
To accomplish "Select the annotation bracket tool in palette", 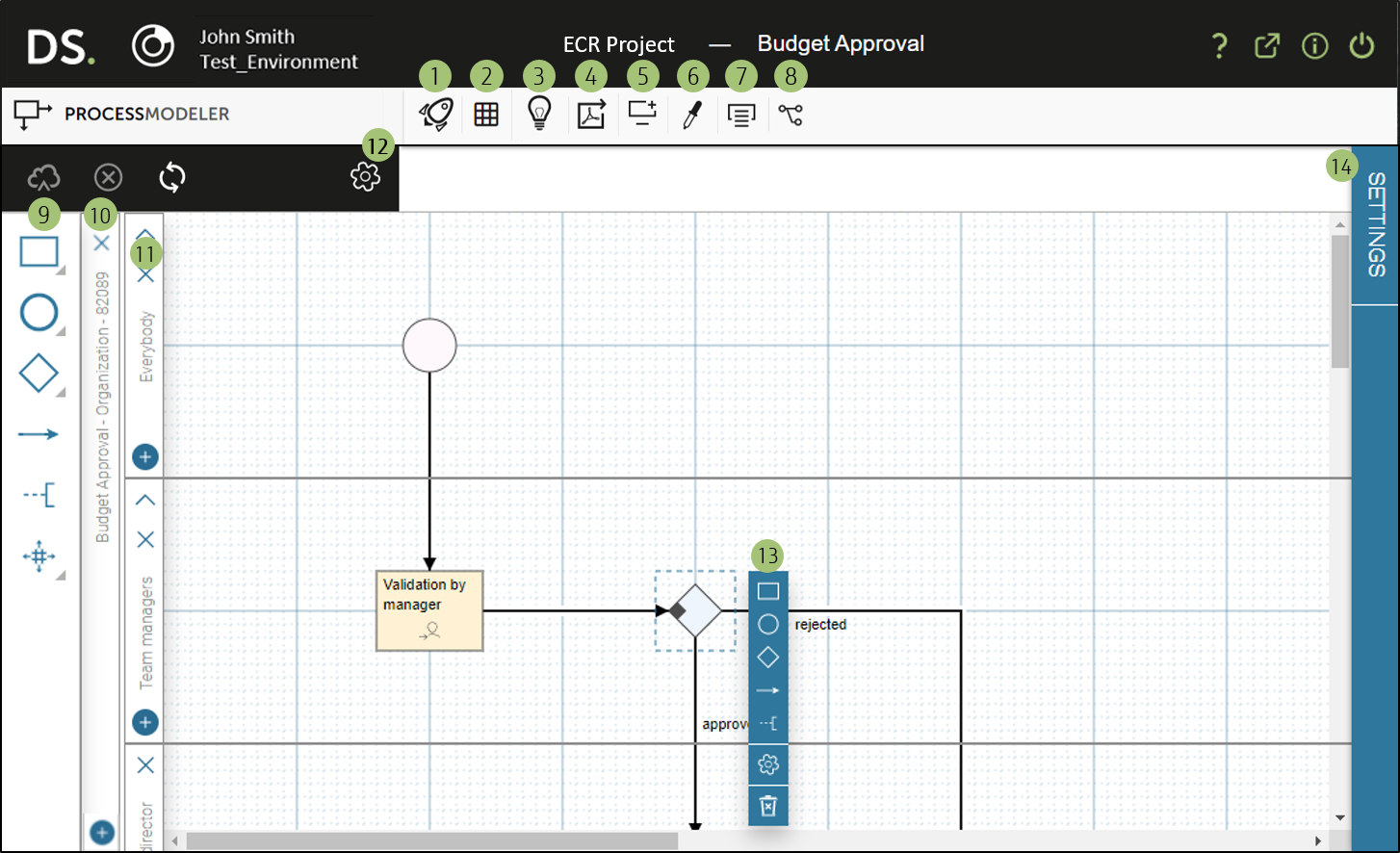I will [39, 495].
